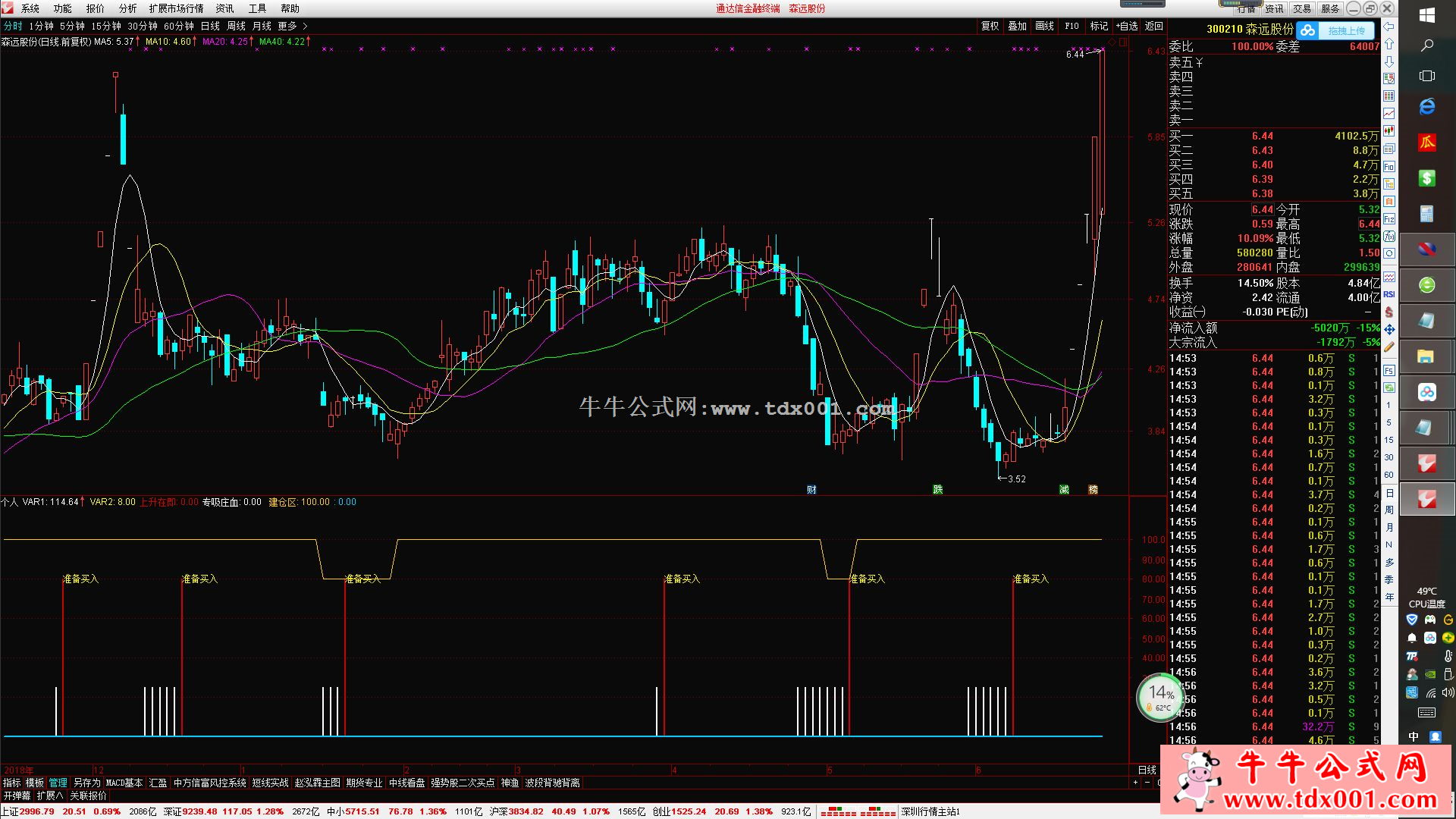Click 深圳行情主站1 status entry
The image size is (1456, 819).
[930, 811]
